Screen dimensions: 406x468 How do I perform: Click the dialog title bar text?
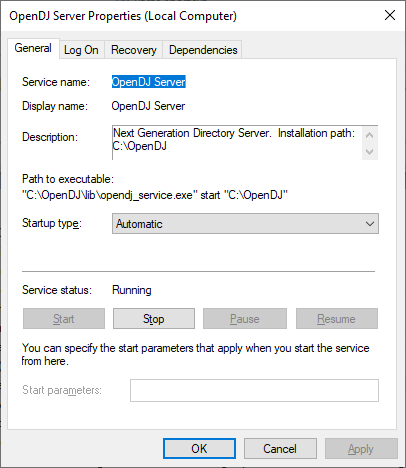click(123, 16)
